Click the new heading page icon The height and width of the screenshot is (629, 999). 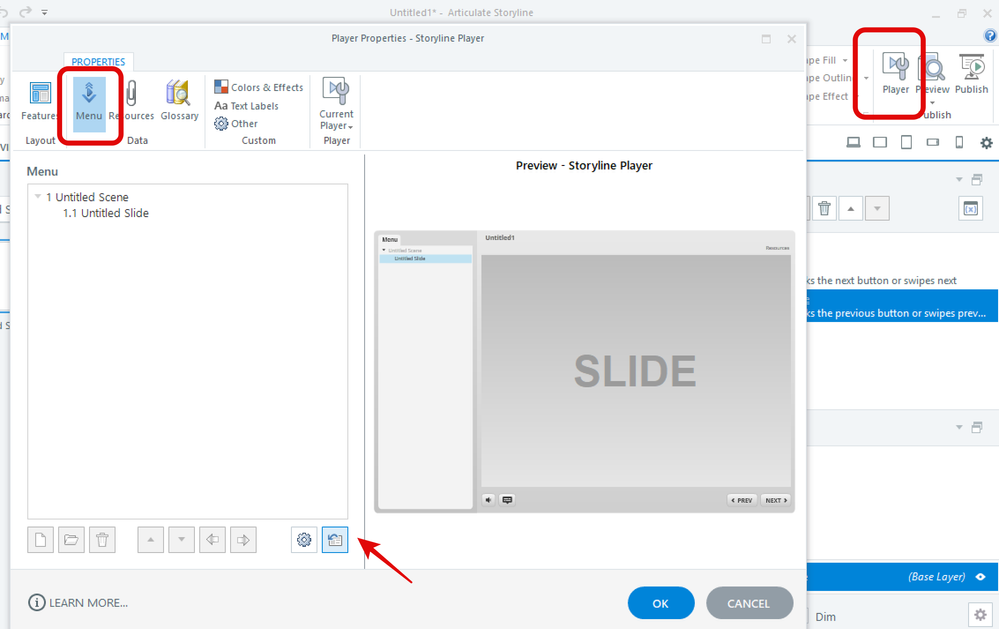(40, 540)
